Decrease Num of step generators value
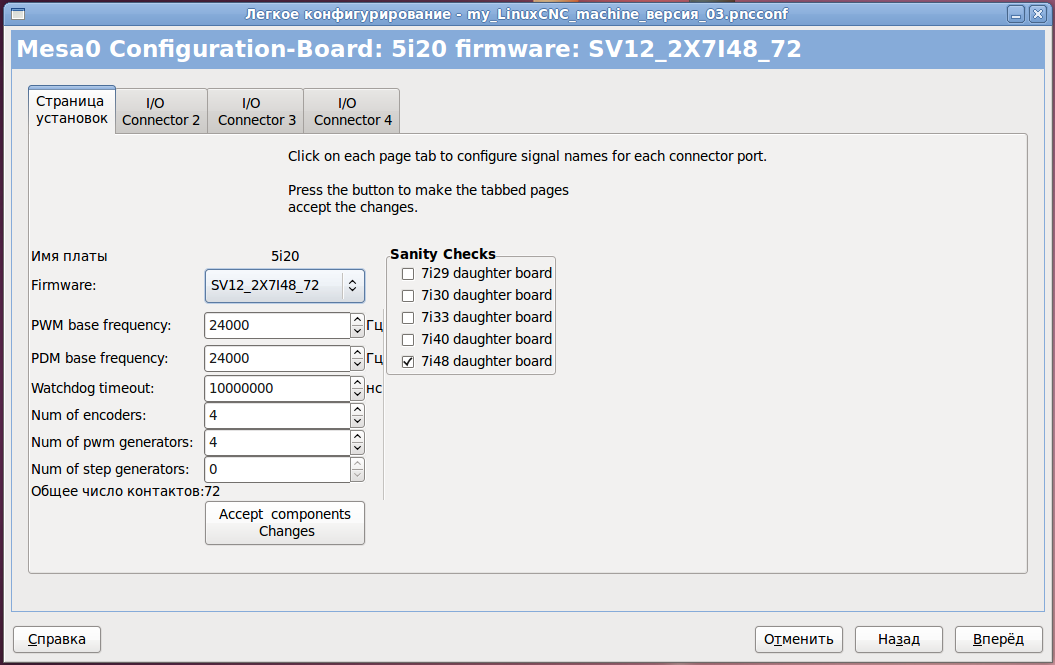The image size is (1055, 665). tap(357, 475)
